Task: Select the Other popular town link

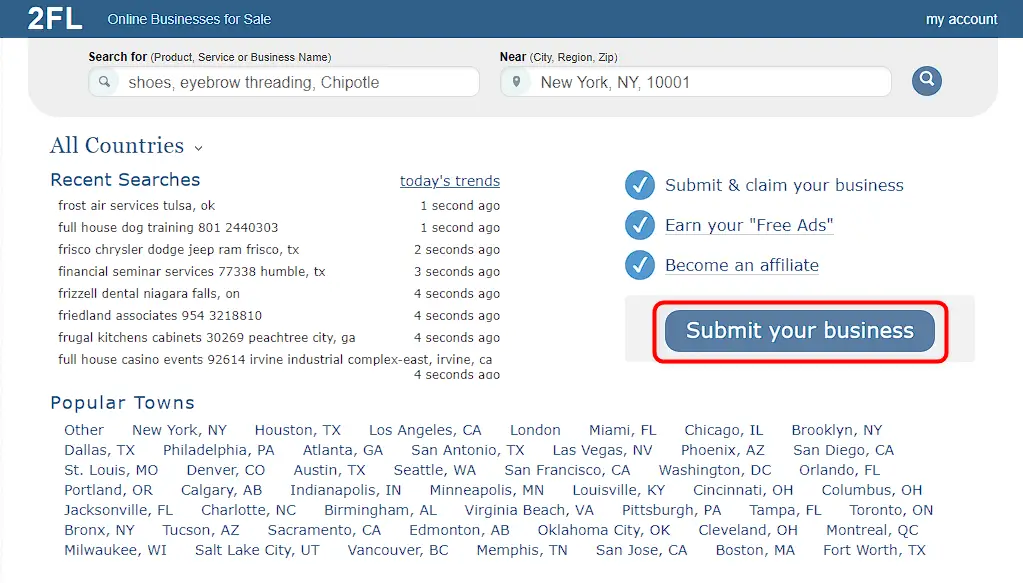Action: (84, 430)
